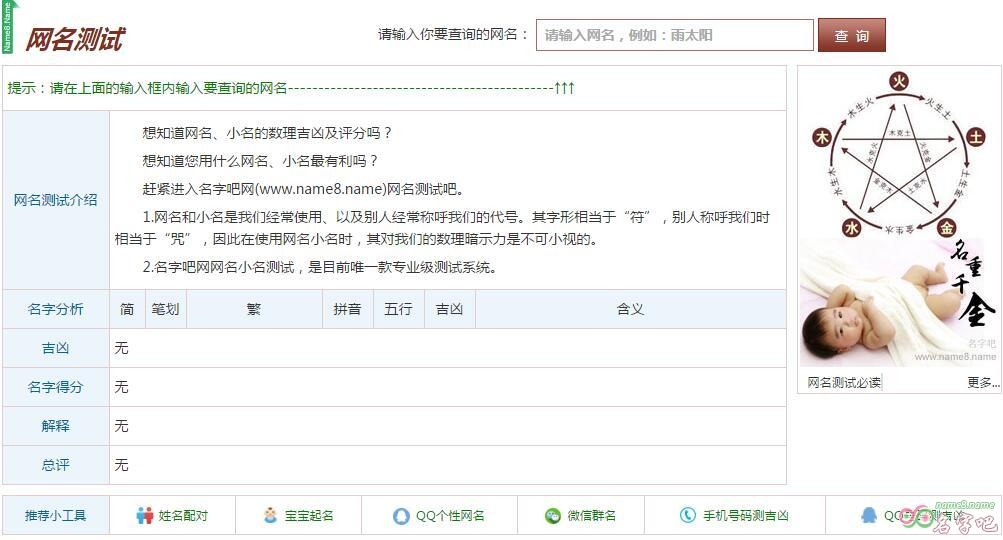
Task: Click the 木 element circle in diagram
Action: 821,136
